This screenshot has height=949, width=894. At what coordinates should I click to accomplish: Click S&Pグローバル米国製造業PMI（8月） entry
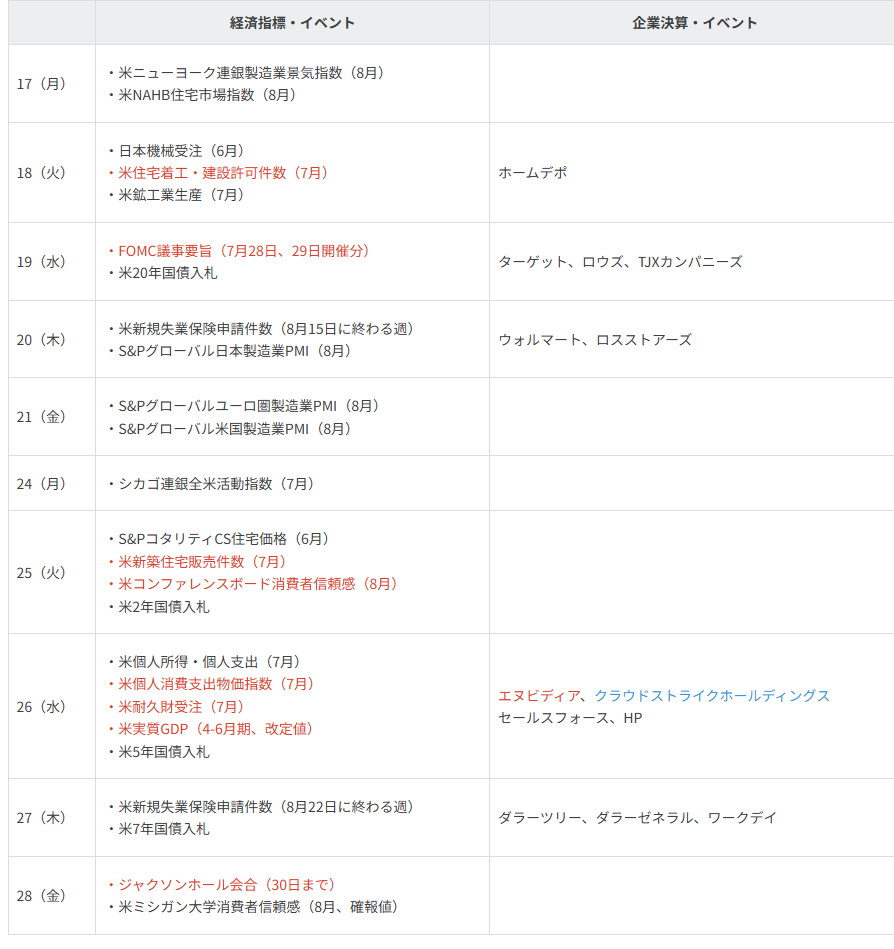click(x=230, y=429)
